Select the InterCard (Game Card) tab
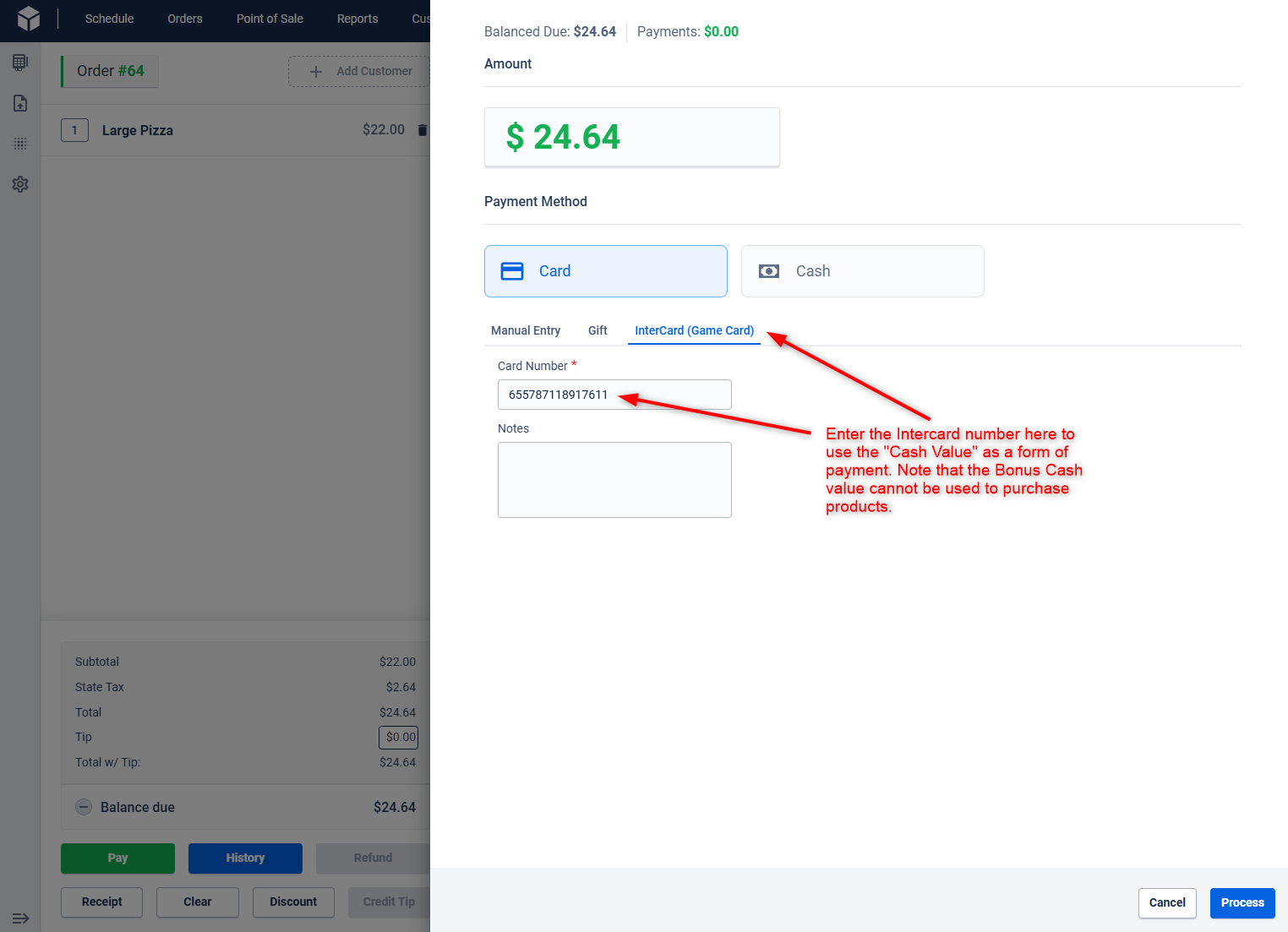The height and width of the screenshot is (932, 1288). coord(694,330)
